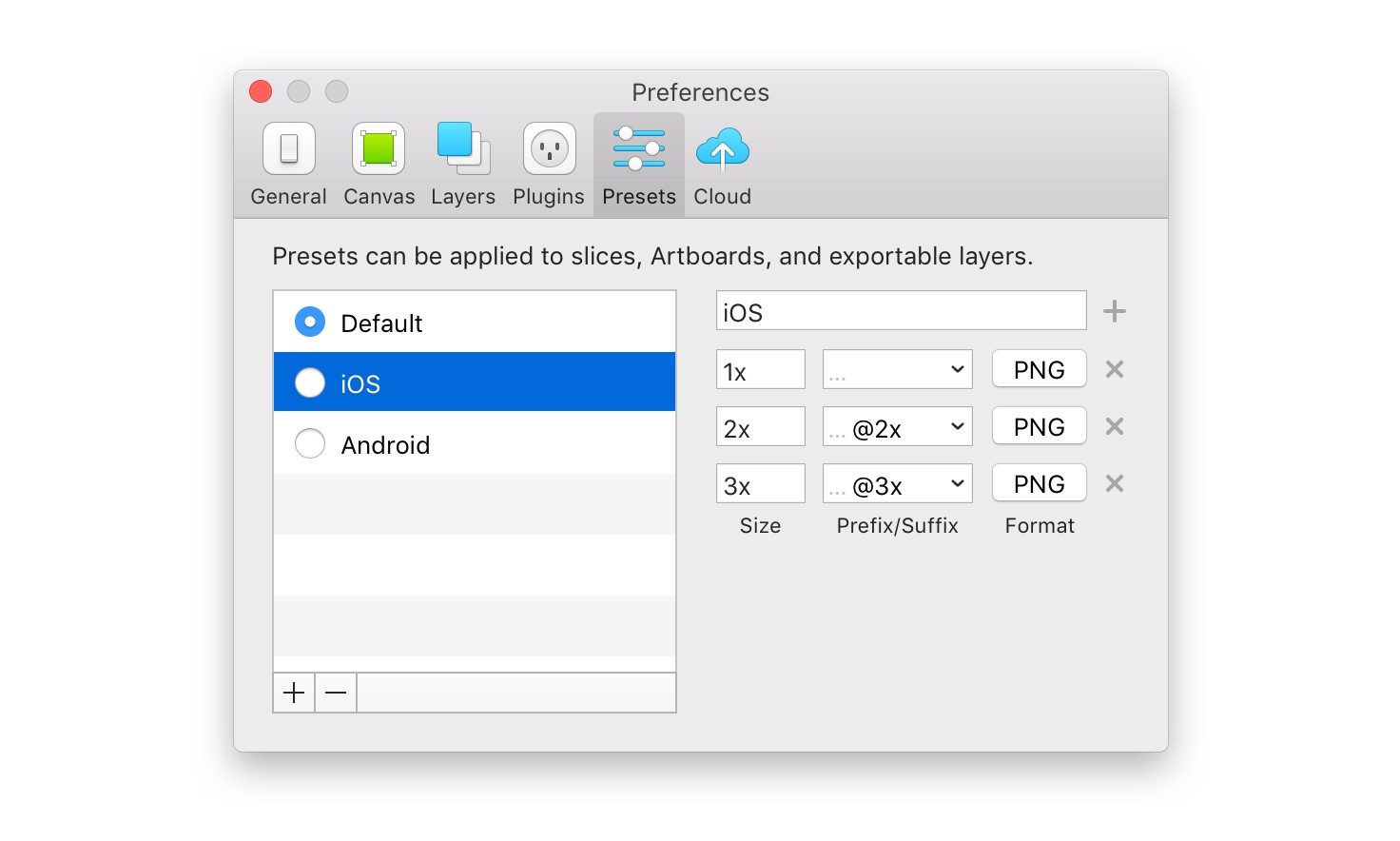Viewport: 1400px width, 841px height.
Task: Switch to the Layers preferences icon
Action: (x=463, y=165)
